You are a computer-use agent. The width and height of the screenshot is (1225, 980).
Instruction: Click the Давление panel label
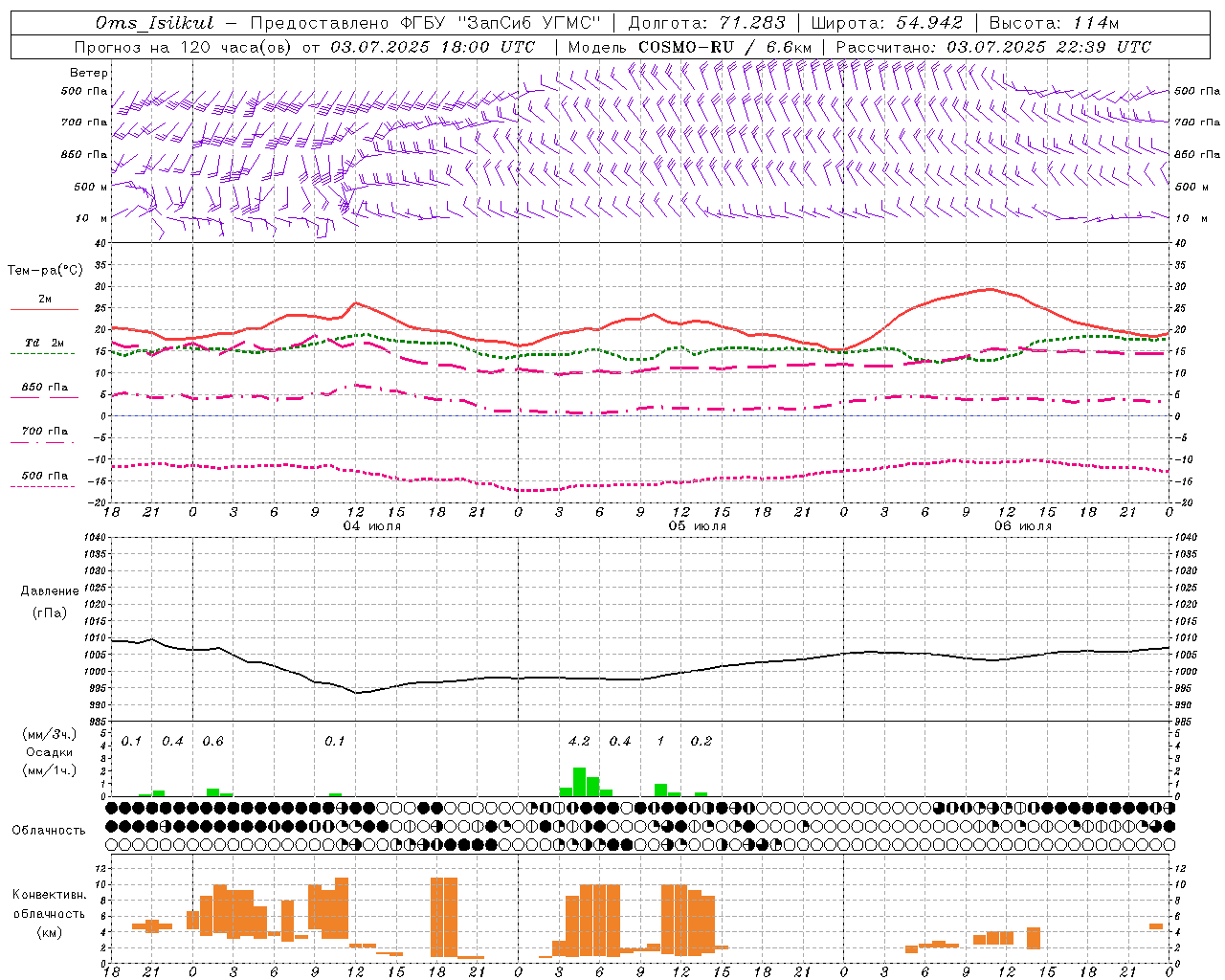point(50,591)
